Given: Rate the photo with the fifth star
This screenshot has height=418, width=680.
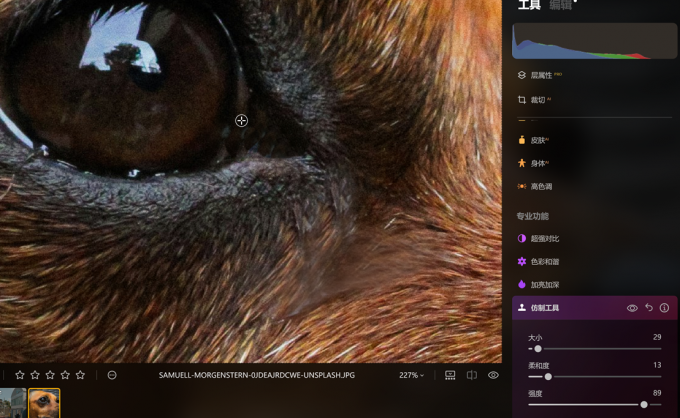Looking at the screenshot, I should tap(80, 375).
